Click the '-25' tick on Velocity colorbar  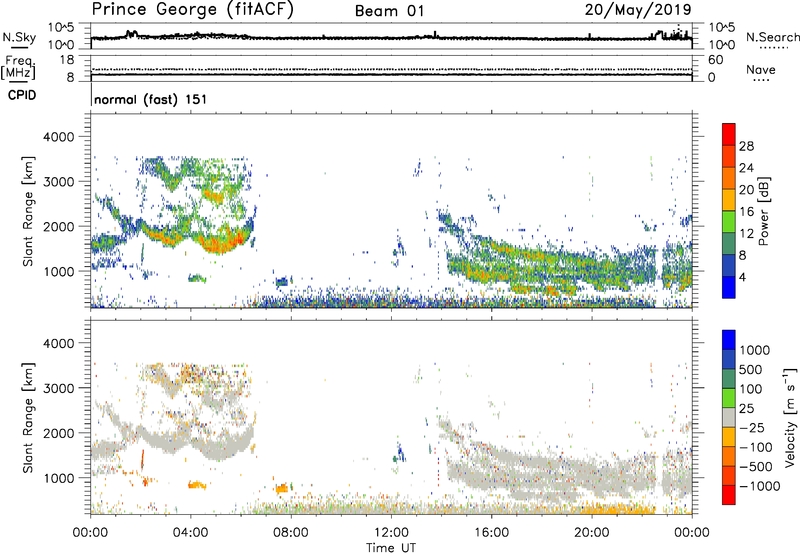tap(752, 427)
